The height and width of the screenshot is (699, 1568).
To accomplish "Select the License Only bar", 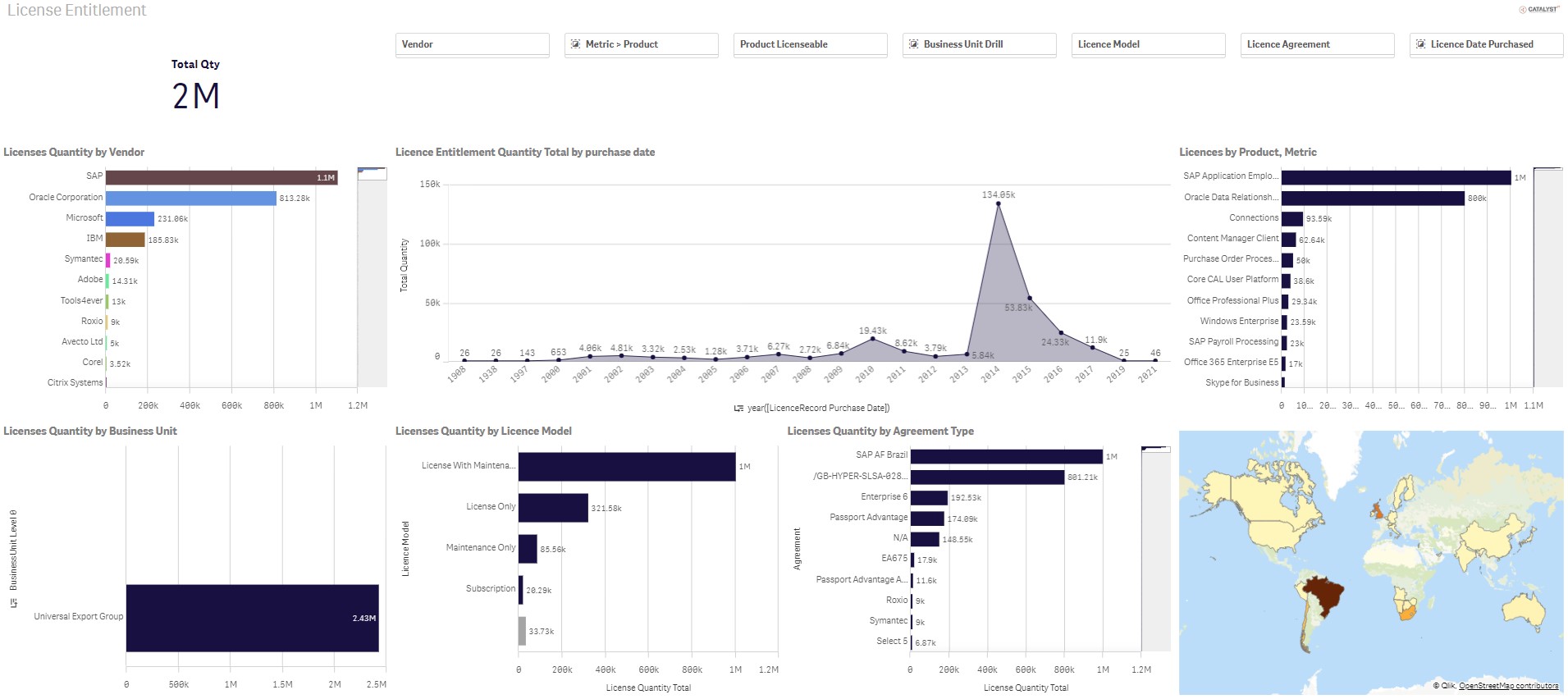I will pyautogui.click(x=553, y=508).
